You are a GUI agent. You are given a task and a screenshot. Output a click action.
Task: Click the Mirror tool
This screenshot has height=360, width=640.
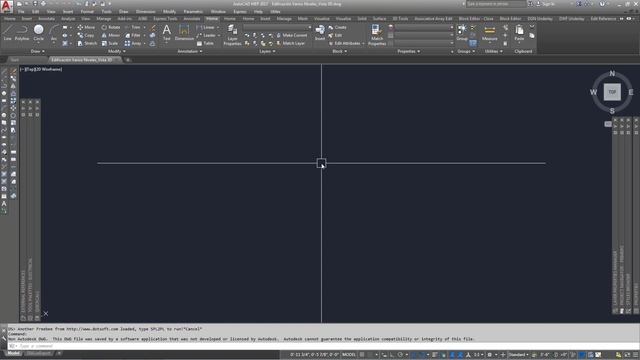(x=111, y=35)
